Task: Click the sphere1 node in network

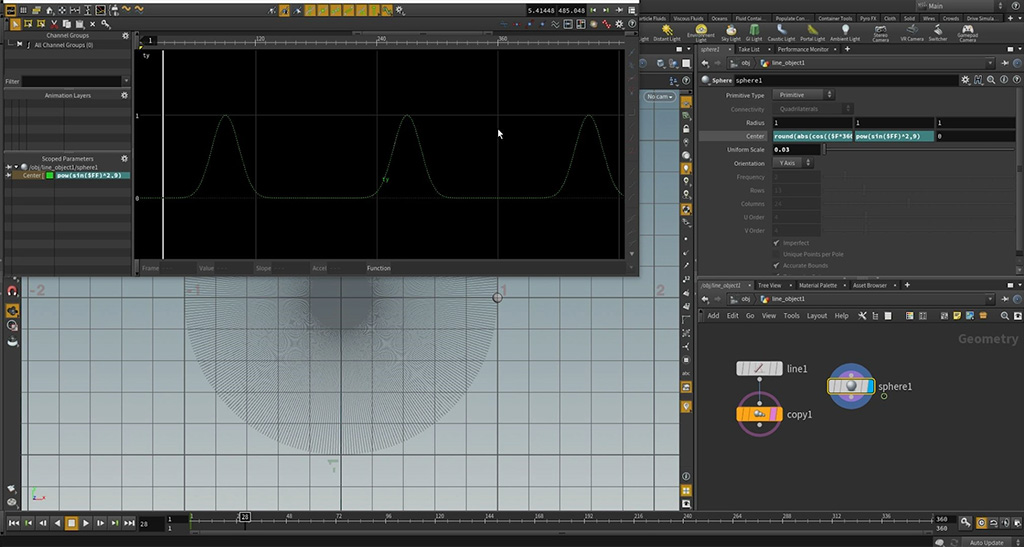Action: coord(851,386)
